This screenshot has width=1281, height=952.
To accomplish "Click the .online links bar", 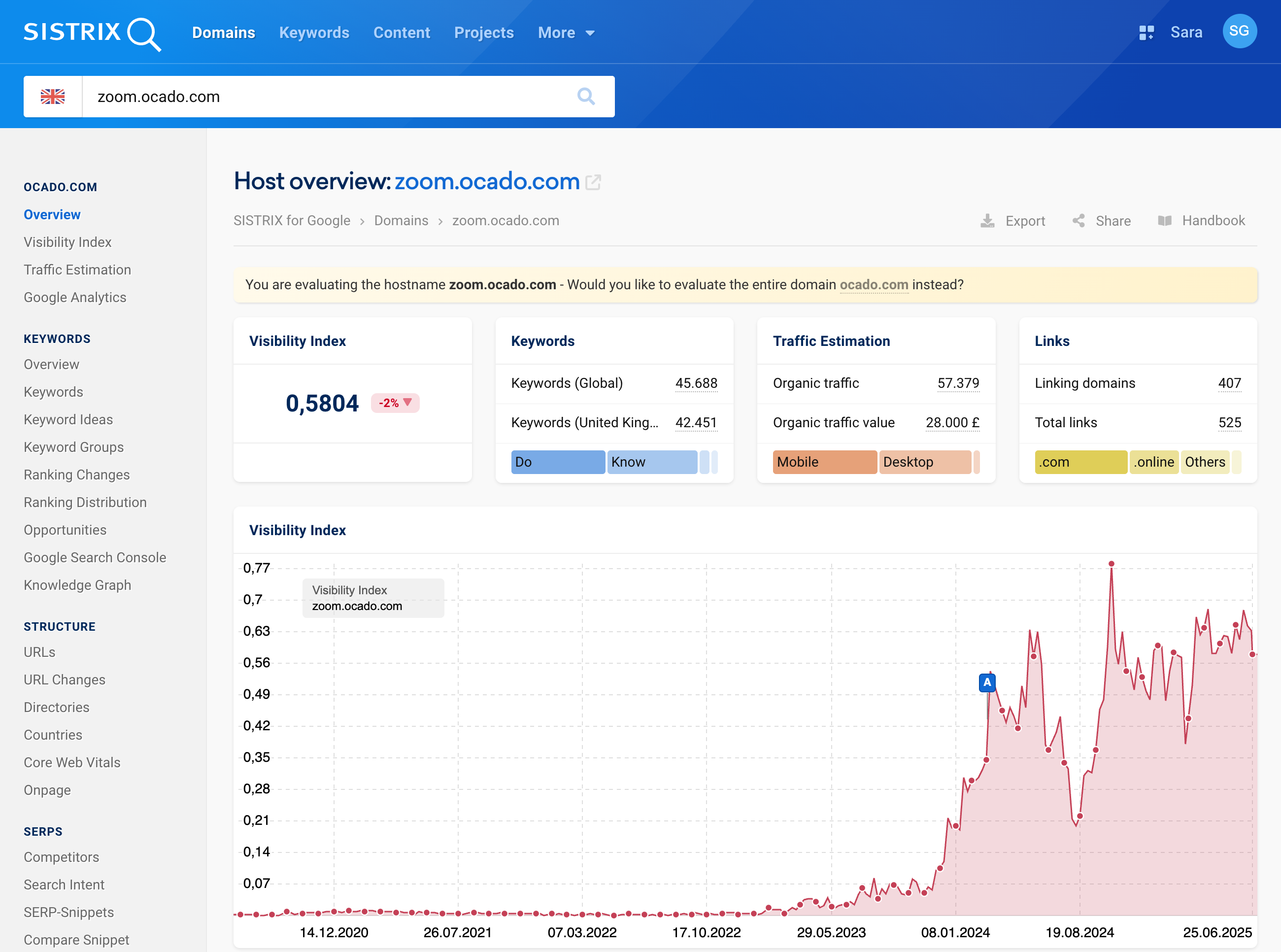I will [1154, 462].
